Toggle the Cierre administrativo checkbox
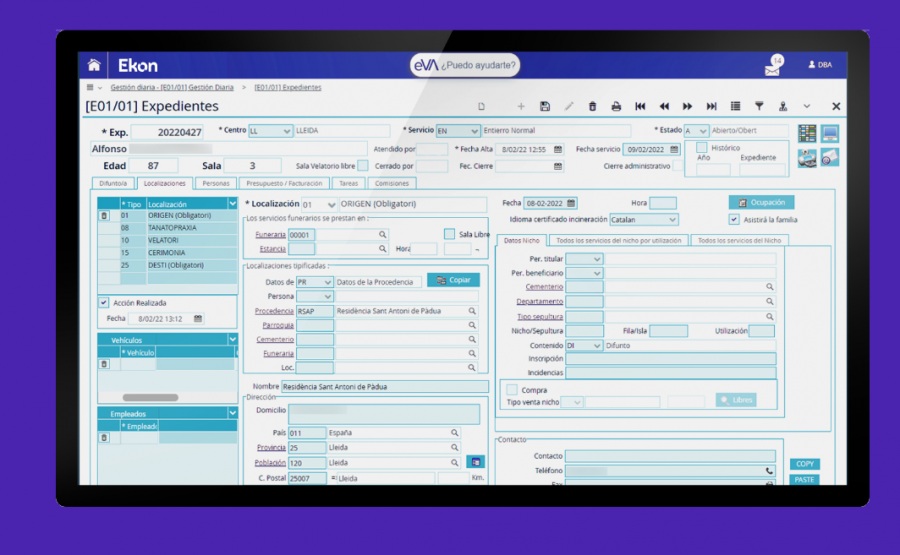This screenshot has width=900, height=555. point(678,166)
